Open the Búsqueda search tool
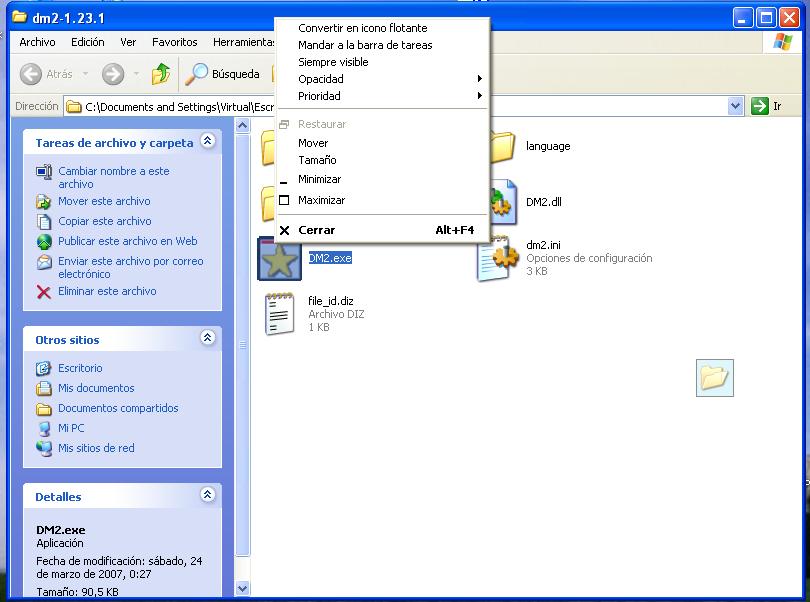Viewport: 810px width, 602px height. pos(223,74)
